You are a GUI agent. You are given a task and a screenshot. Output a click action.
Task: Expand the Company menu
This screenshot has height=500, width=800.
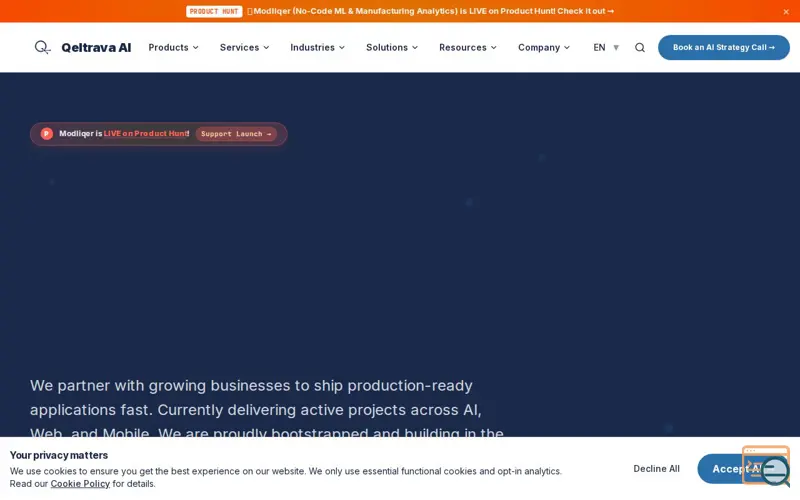(544, 47)
